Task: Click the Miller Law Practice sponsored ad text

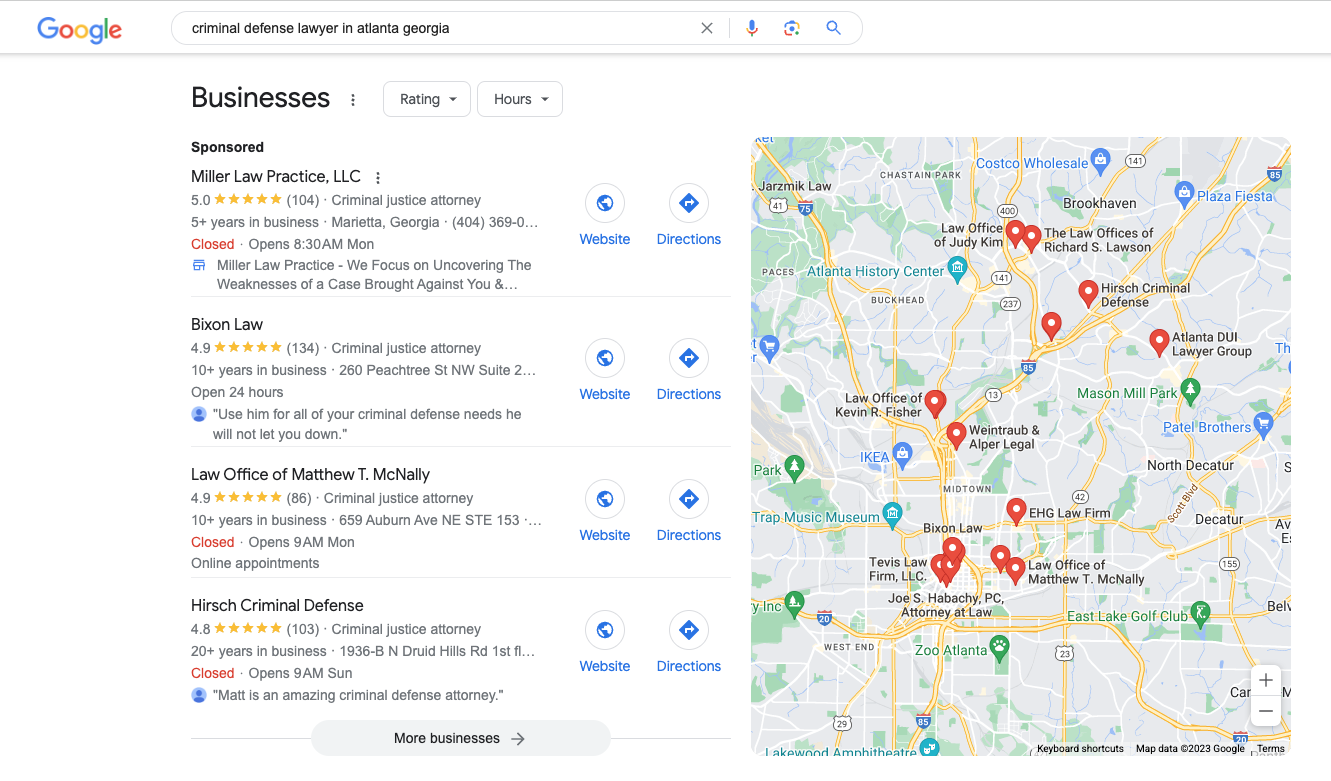Action: tap(374, 275)
